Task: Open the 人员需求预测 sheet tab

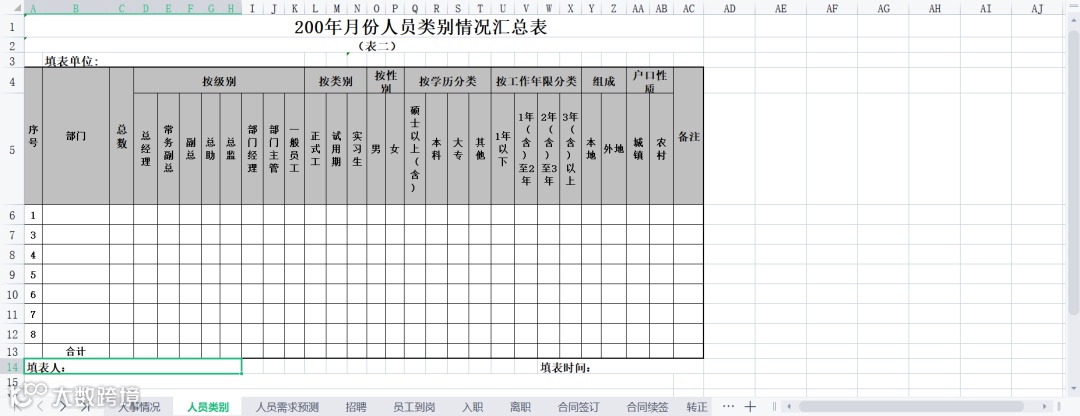Action: pyautogui.click(x=287, y=407)
